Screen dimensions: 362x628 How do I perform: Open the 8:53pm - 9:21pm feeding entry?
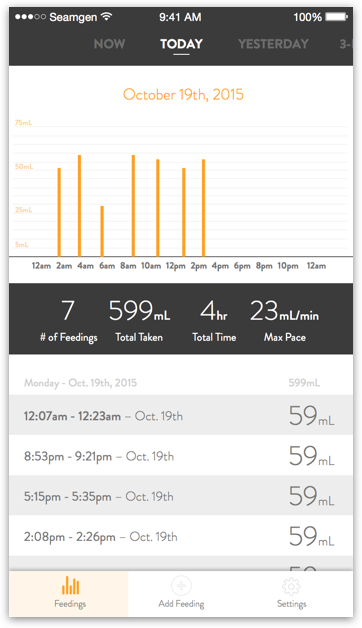click(x=181, y=455)
